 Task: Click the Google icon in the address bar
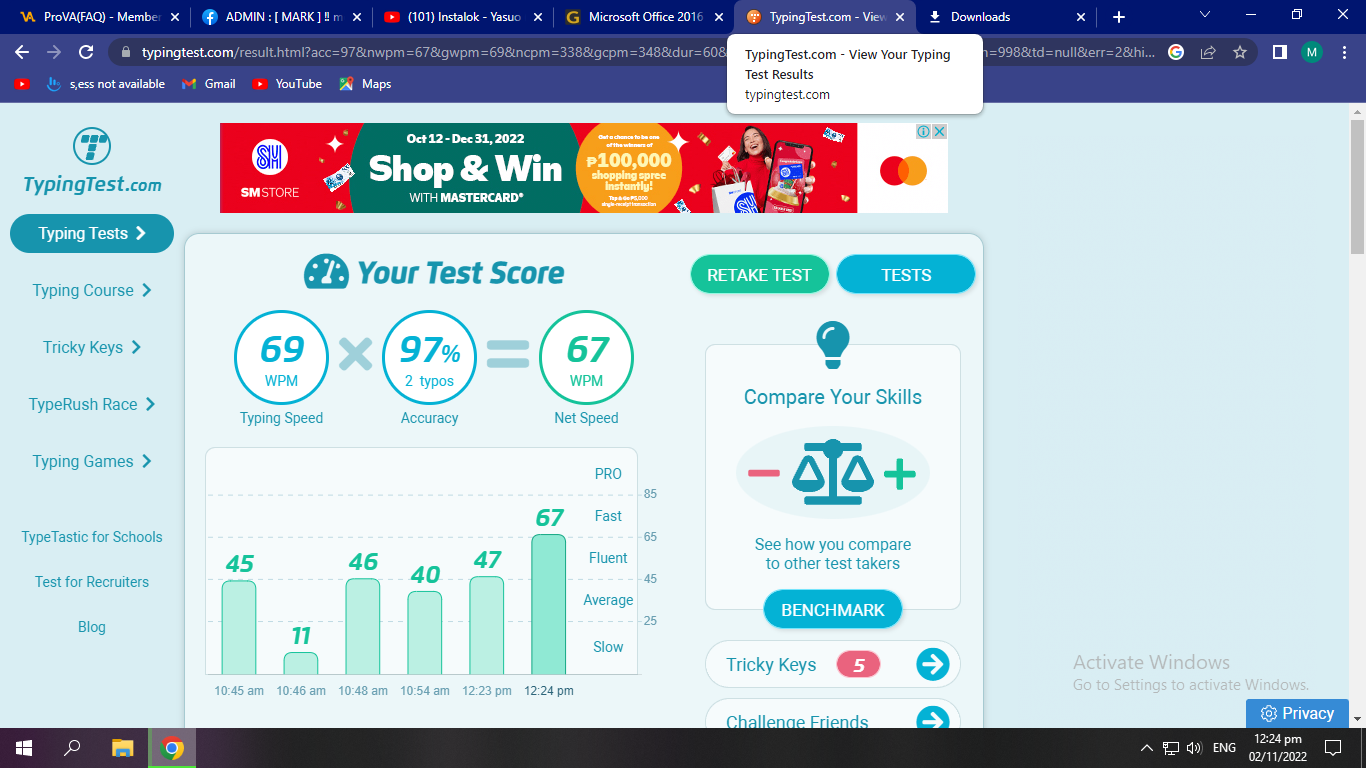click(1176, 52)
